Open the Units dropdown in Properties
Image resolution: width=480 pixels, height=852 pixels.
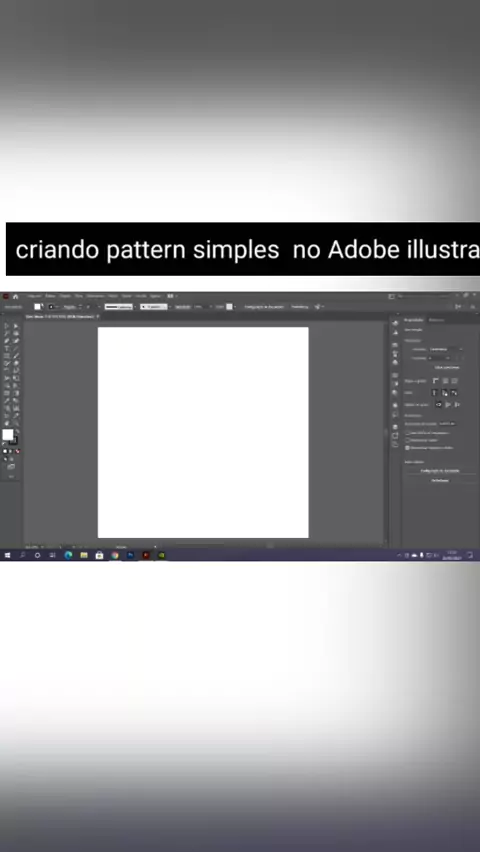446,349
